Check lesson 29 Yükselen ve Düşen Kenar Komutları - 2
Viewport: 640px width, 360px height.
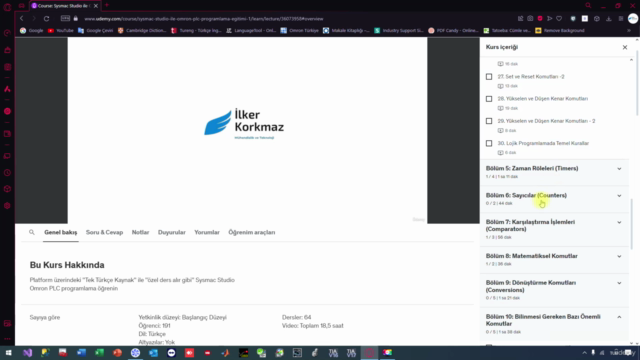[x=489, y=121]
